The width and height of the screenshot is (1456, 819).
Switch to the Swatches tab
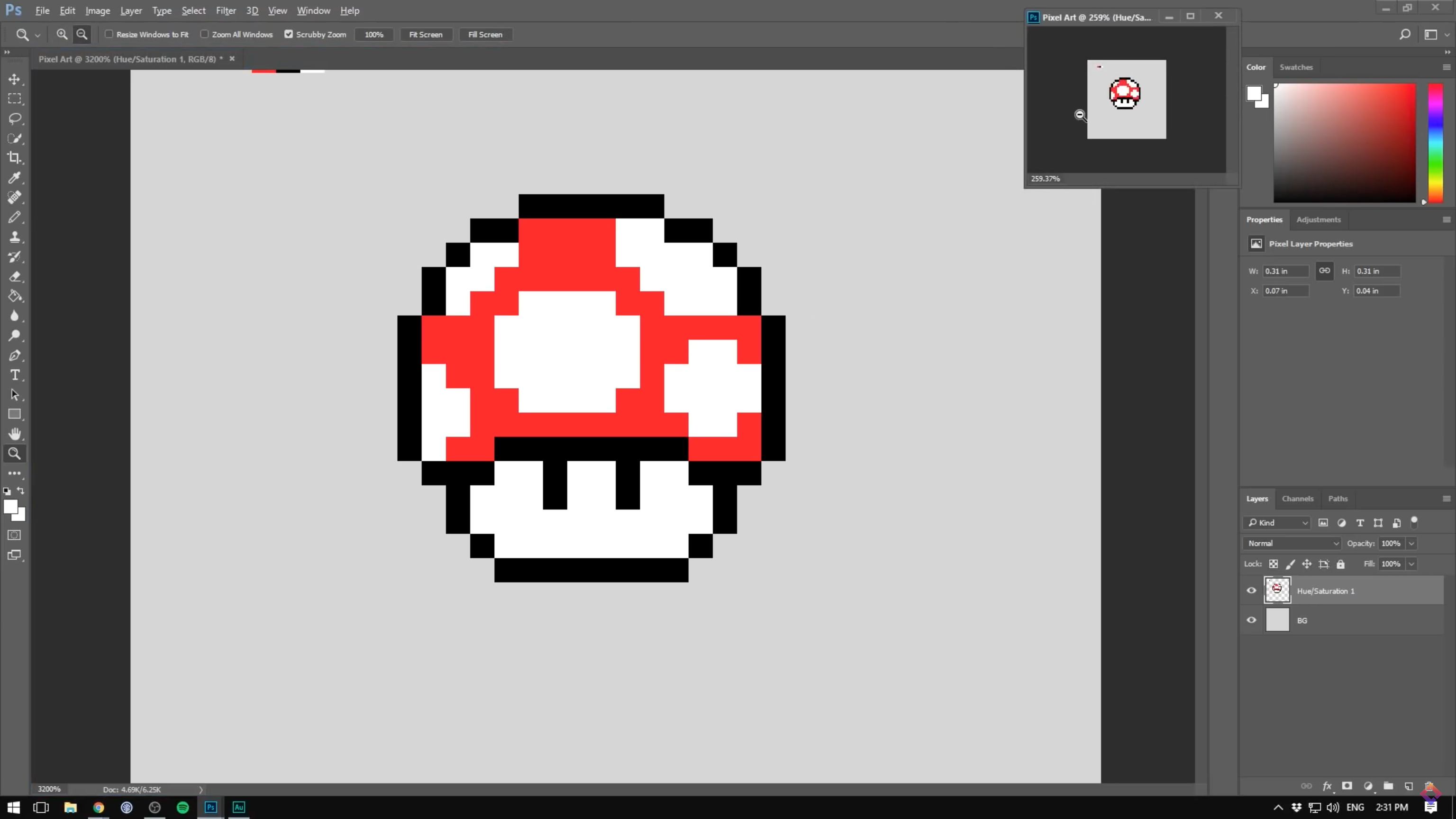(1296, 67)
